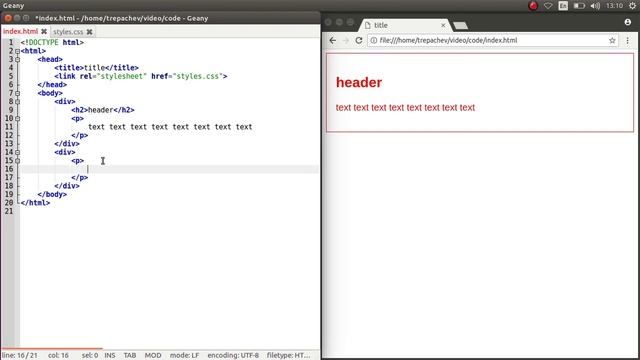
Task: Click the red paragraph text in browser
Action: 405,108
